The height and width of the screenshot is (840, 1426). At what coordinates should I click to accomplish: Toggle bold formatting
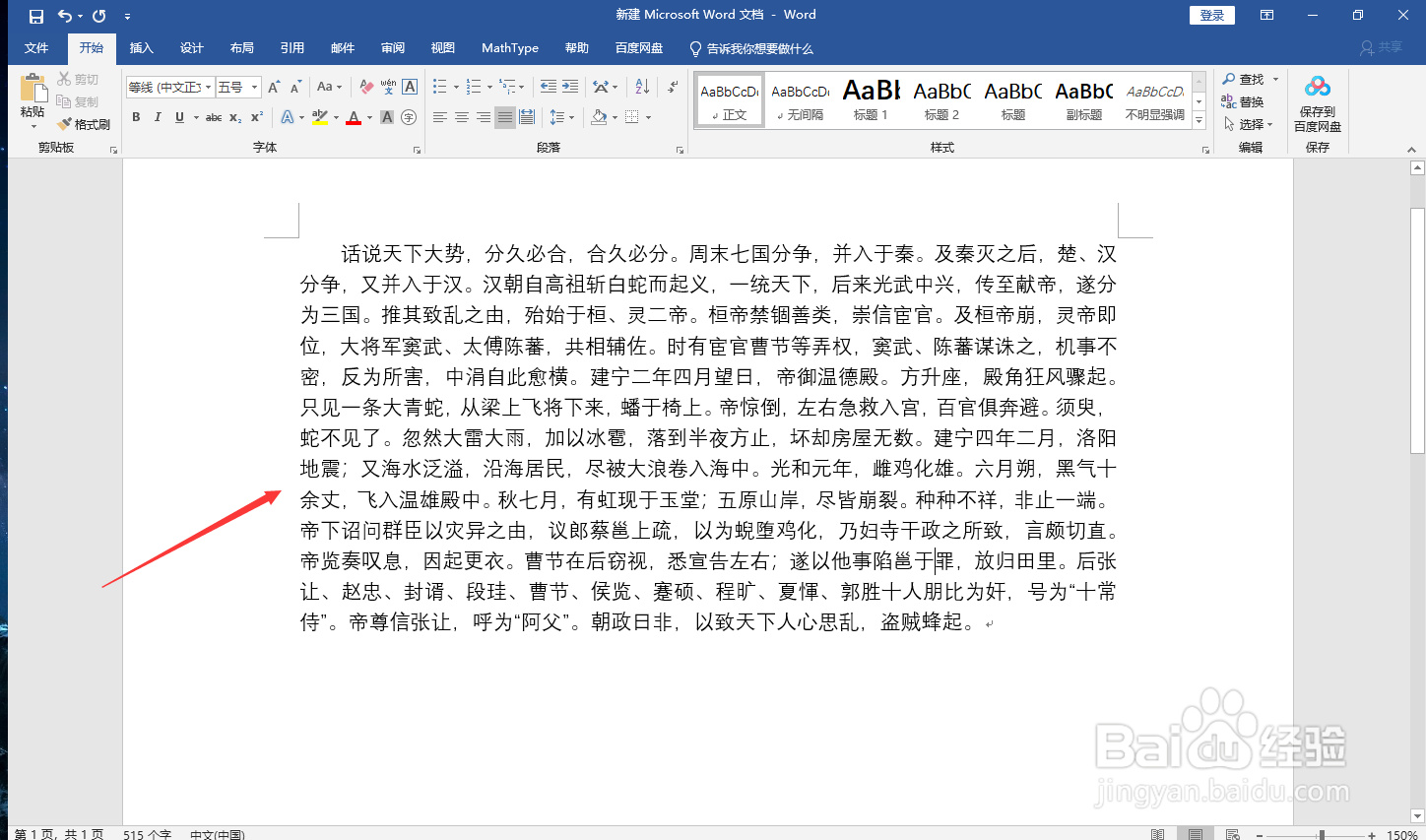point(136,117)
